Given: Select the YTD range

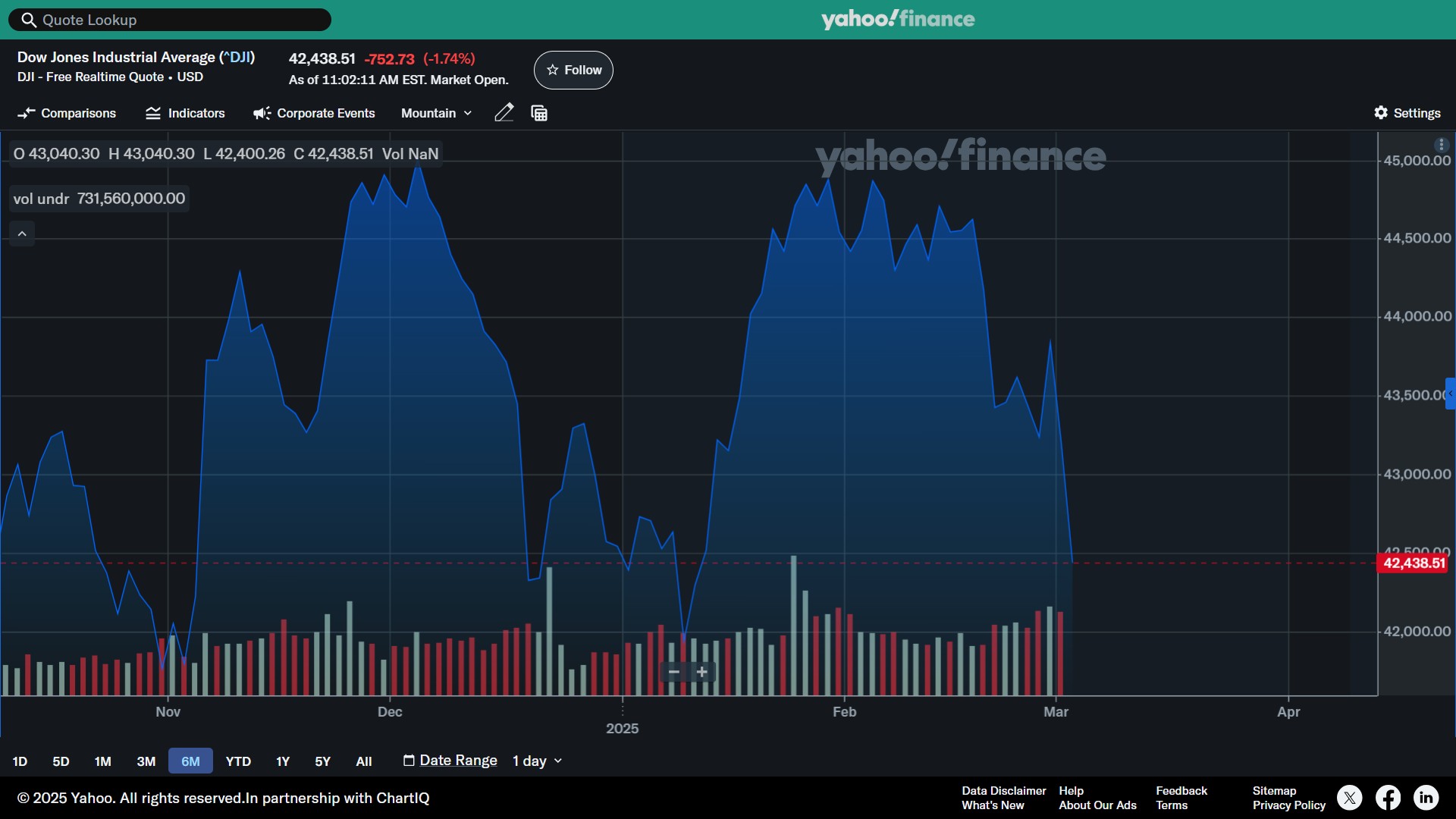Looking at the screenshot, I should pos(238,761).
